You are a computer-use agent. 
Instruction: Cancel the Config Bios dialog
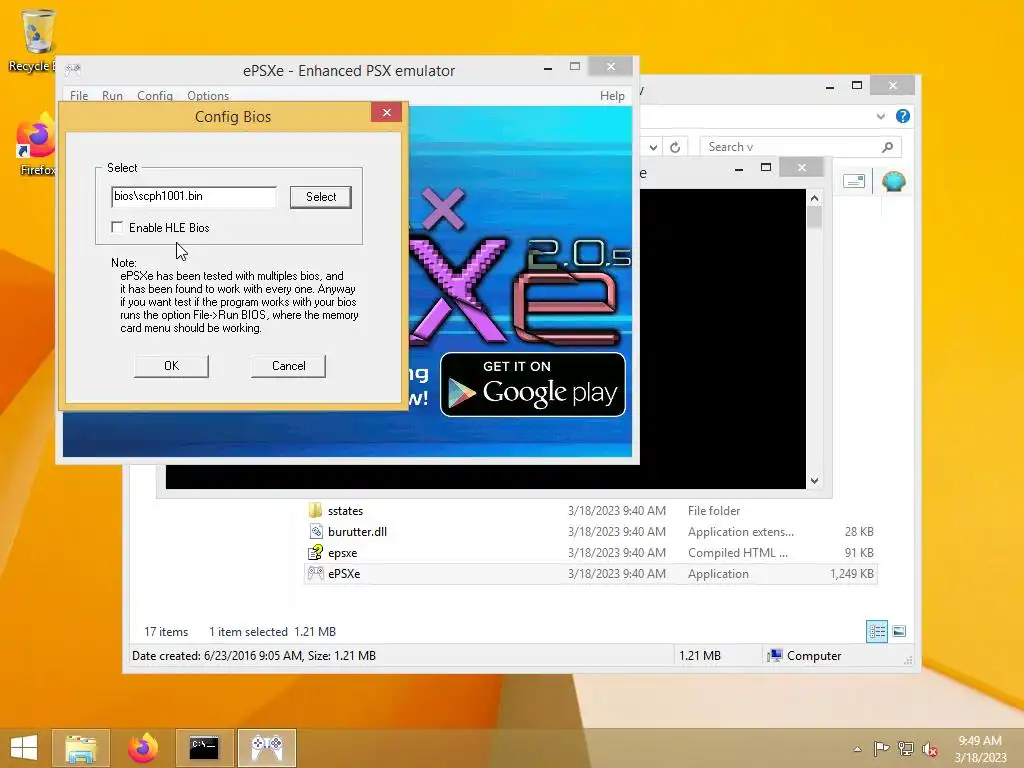tap(288, 366)
